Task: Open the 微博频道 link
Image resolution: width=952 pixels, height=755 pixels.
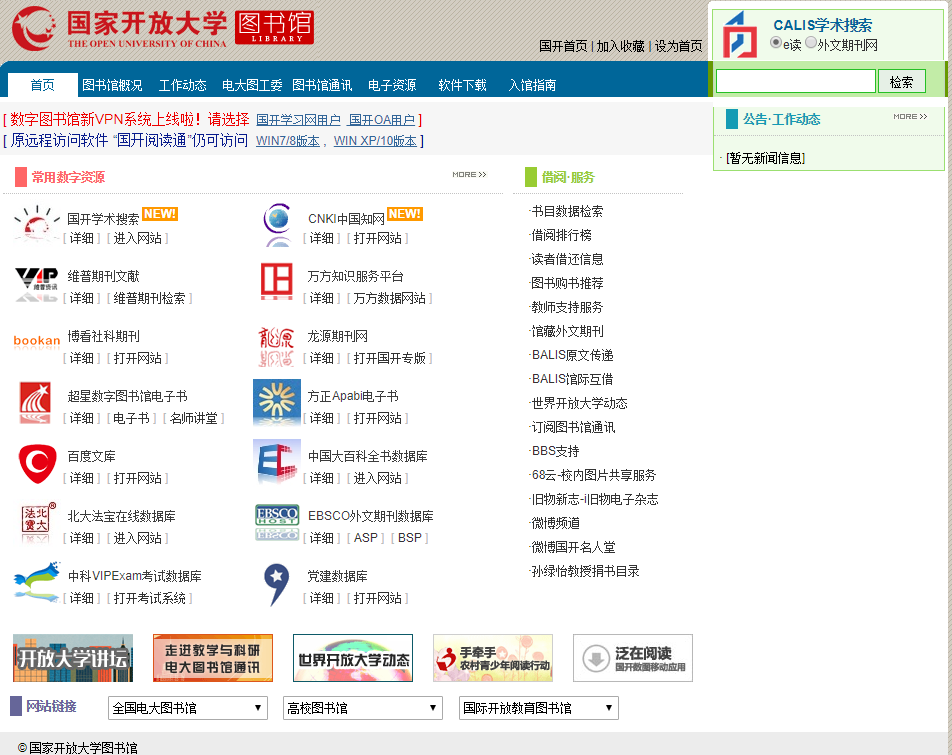Action: tap(555, 523)
